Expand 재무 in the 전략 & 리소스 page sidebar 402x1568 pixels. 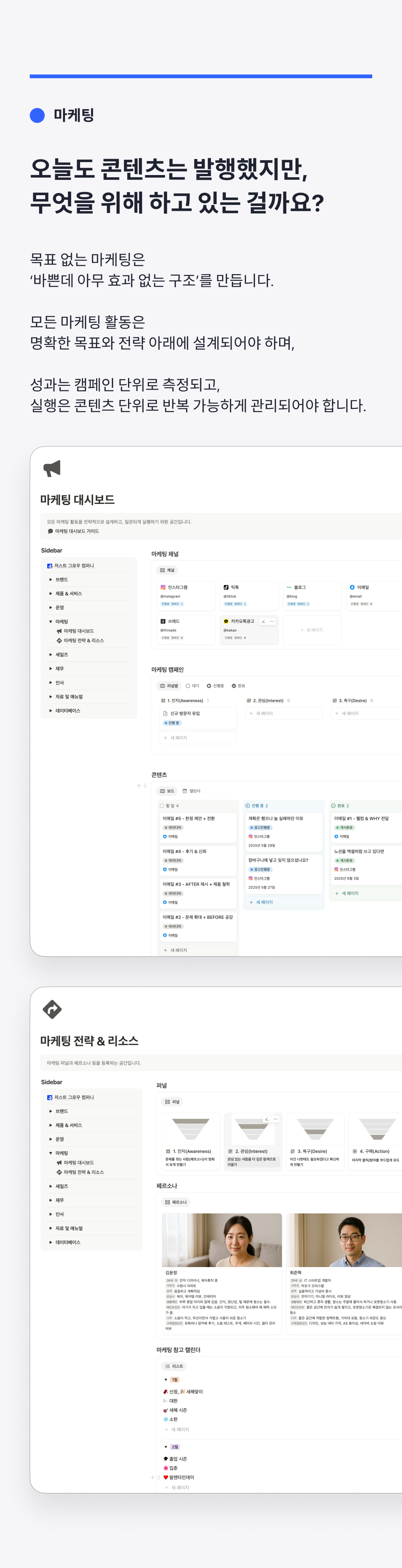tap(51, 1200)
